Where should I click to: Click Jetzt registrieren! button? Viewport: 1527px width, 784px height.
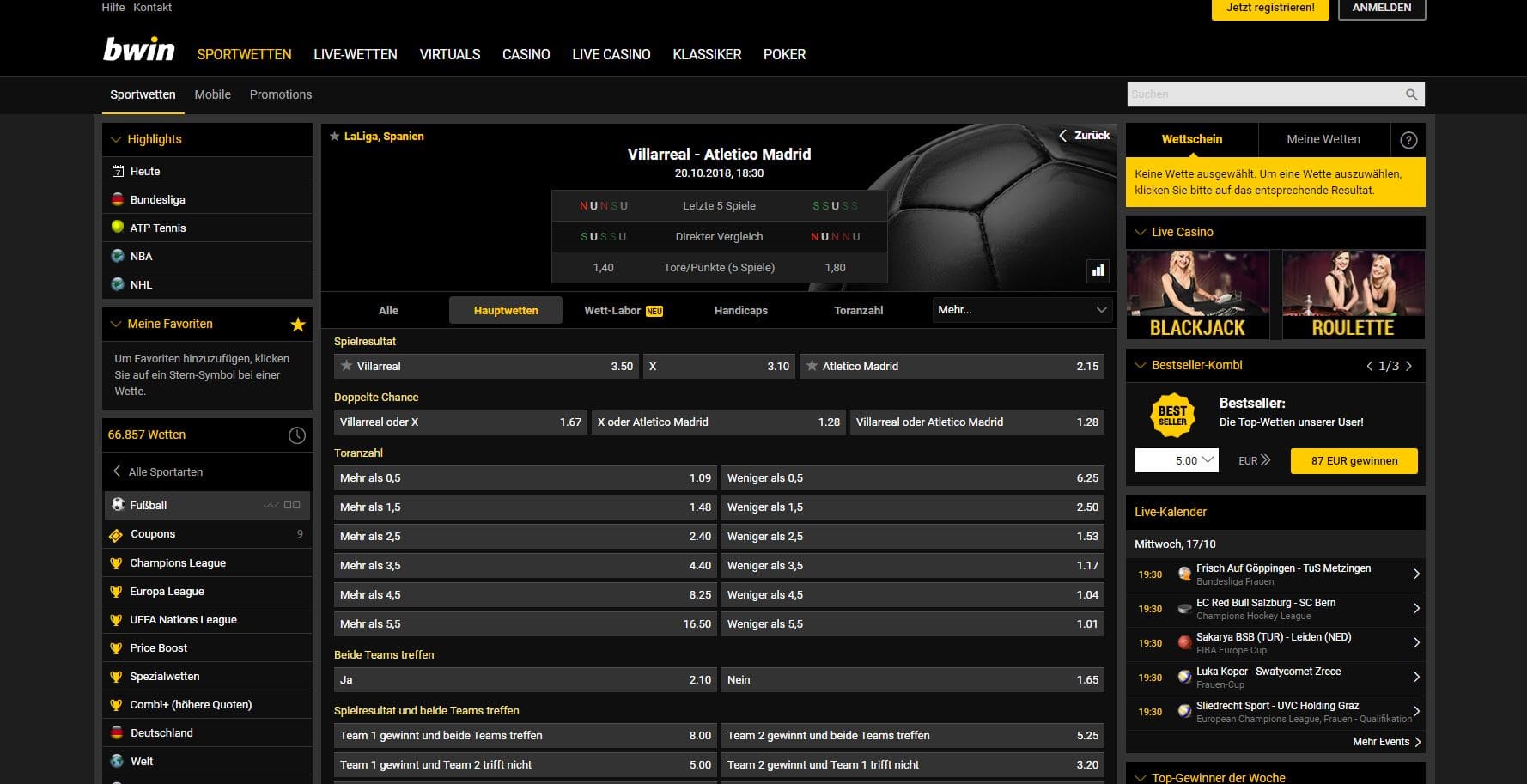click(x=1270, y=8)
